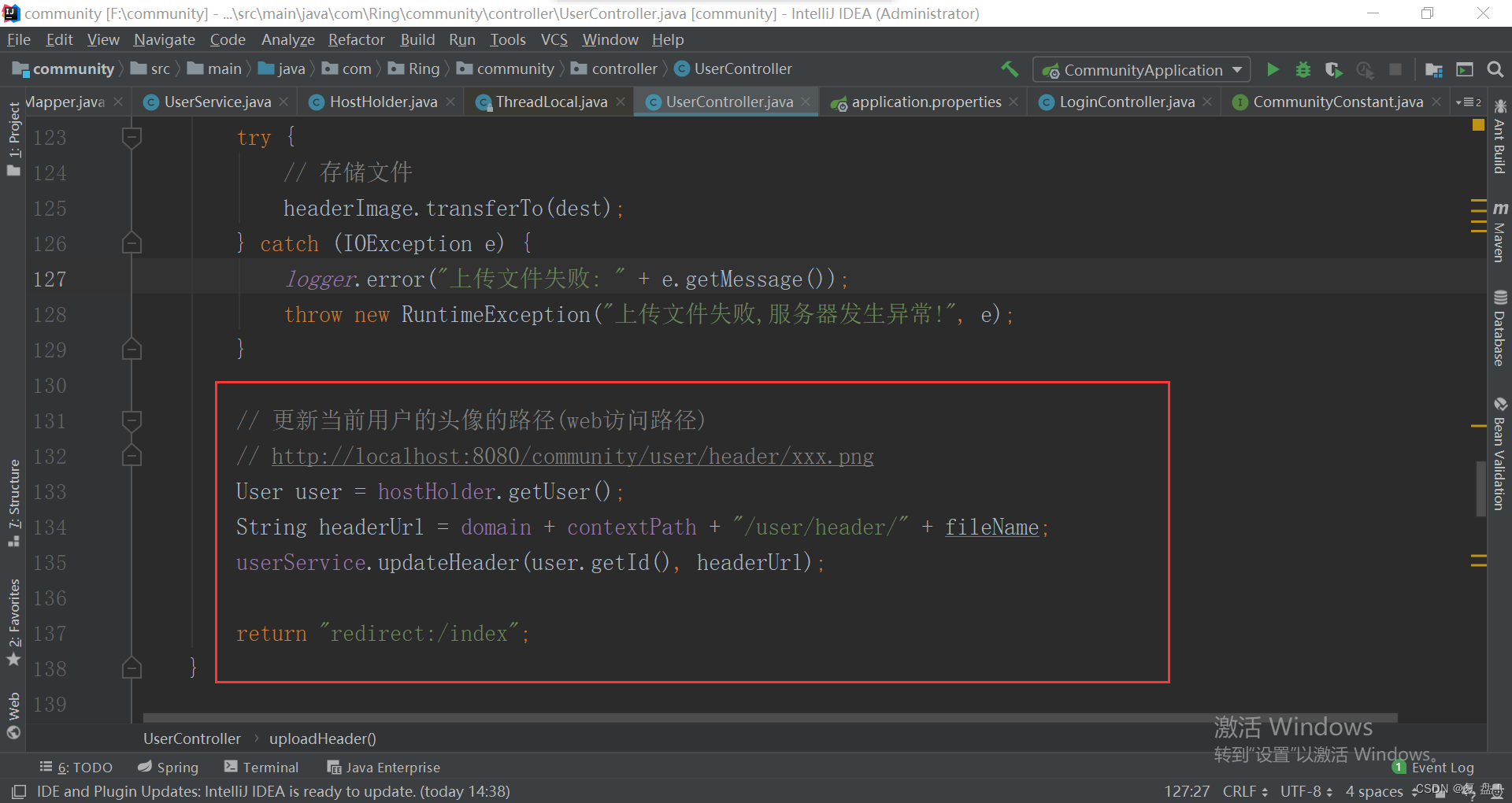
Task: Click the localhost URL link in comment
Action: 573,457
